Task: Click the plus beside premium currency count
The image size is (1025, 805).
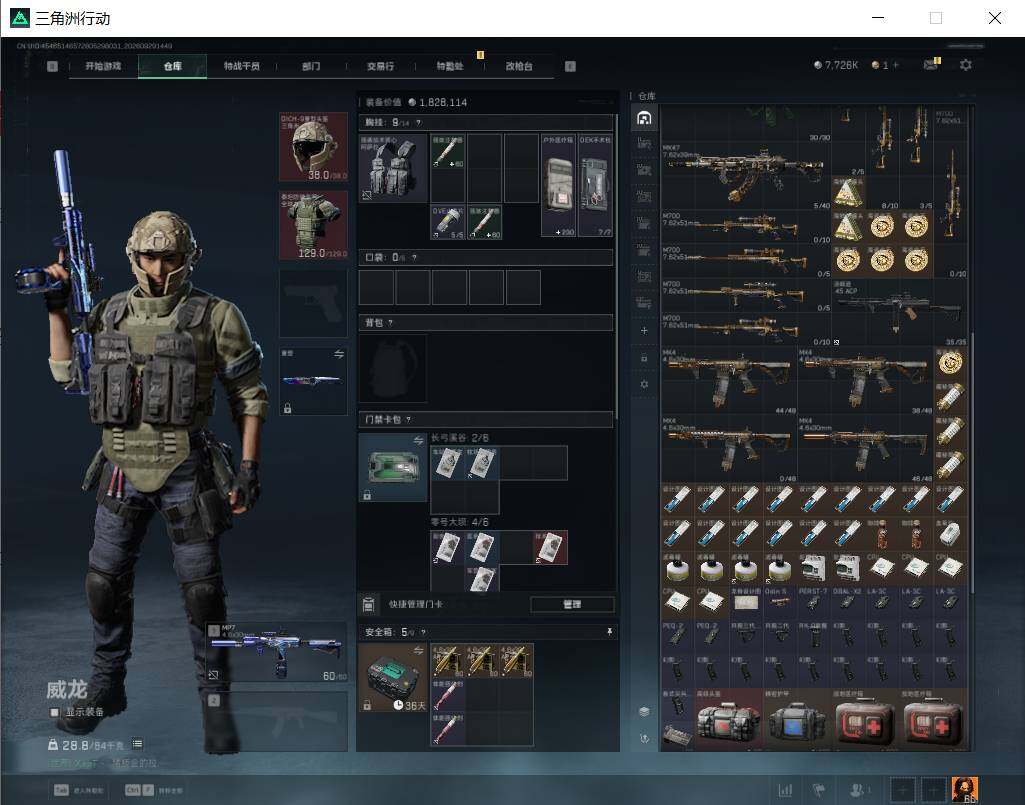Action: coord(896,65)
